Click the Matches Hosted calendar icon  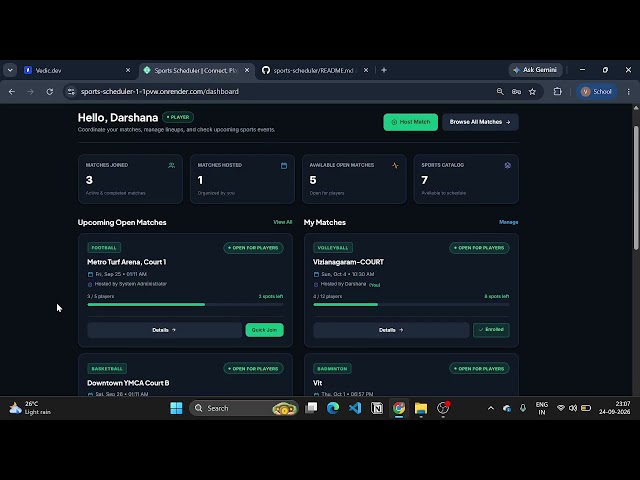(x=284, y=165)
